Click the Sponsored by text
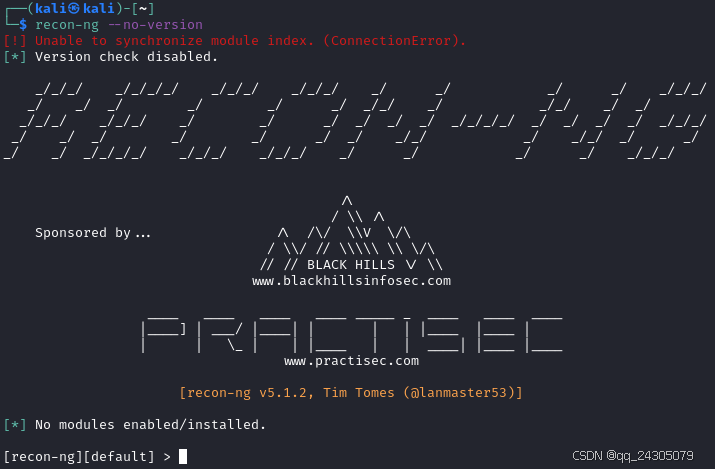Viewport: 715px width, 469px height. coord(93,233)
